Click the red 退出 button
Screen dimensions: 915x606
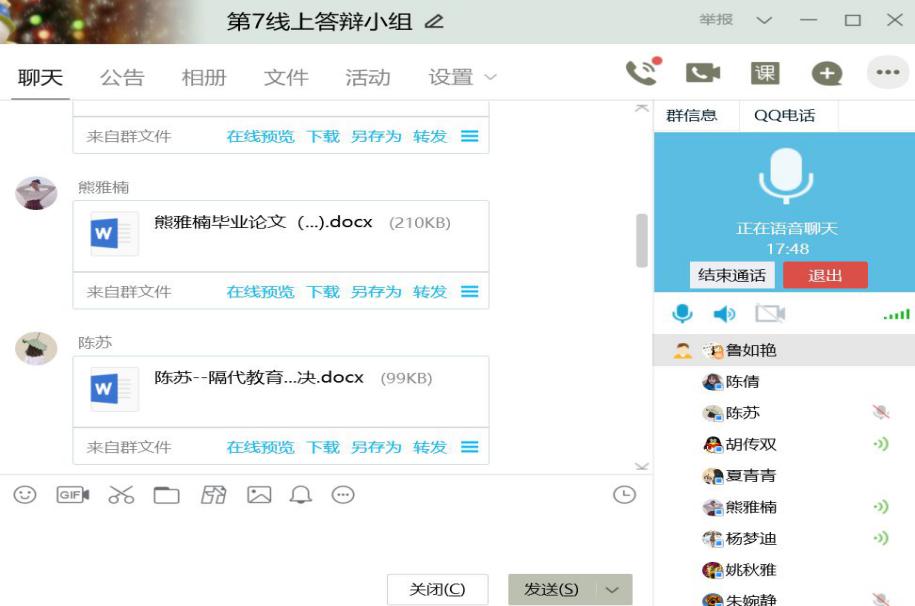[825, 276]
